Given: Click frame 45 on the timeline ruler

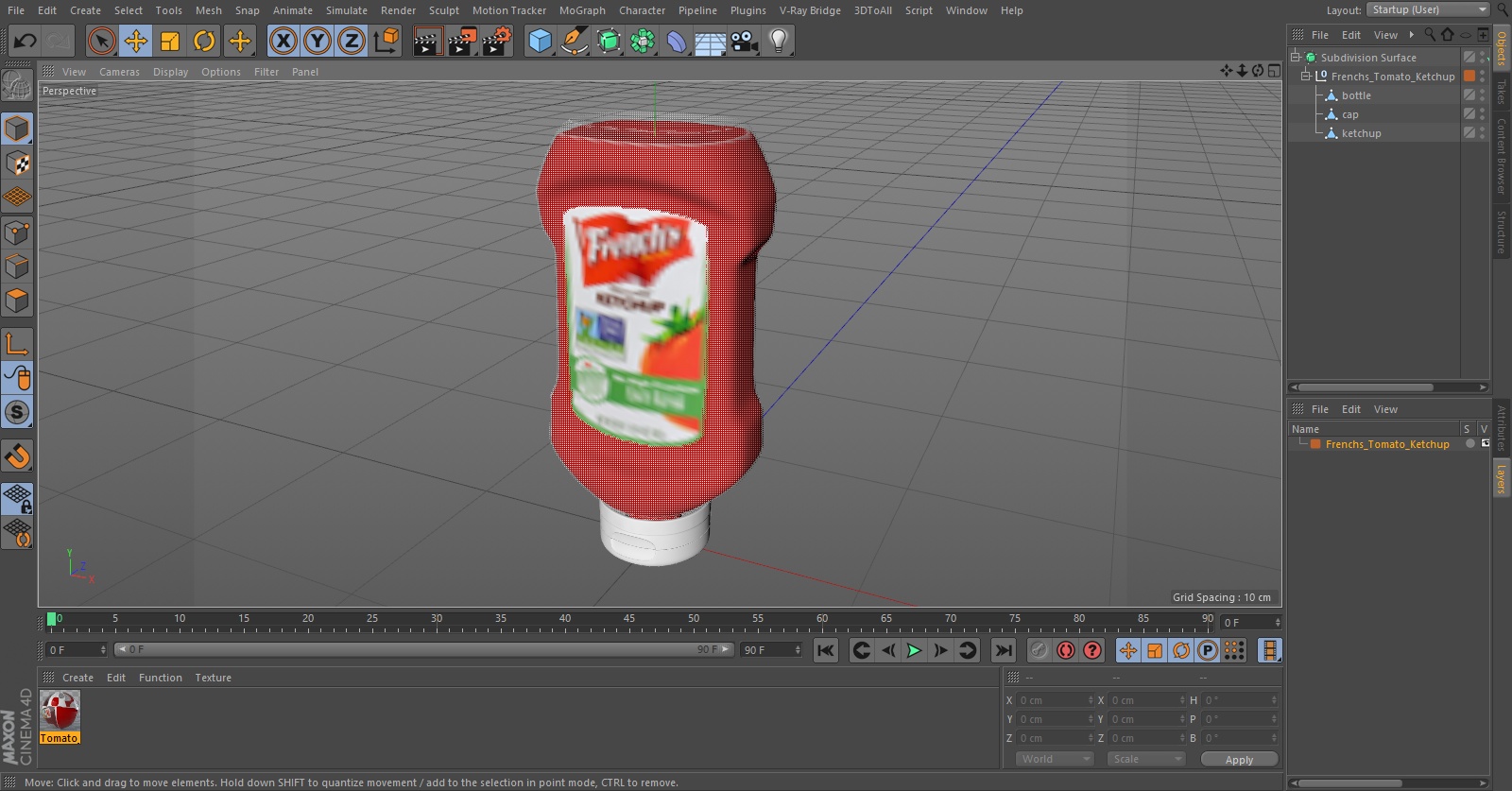Looking at the screenshot, I should pos(628,621).
